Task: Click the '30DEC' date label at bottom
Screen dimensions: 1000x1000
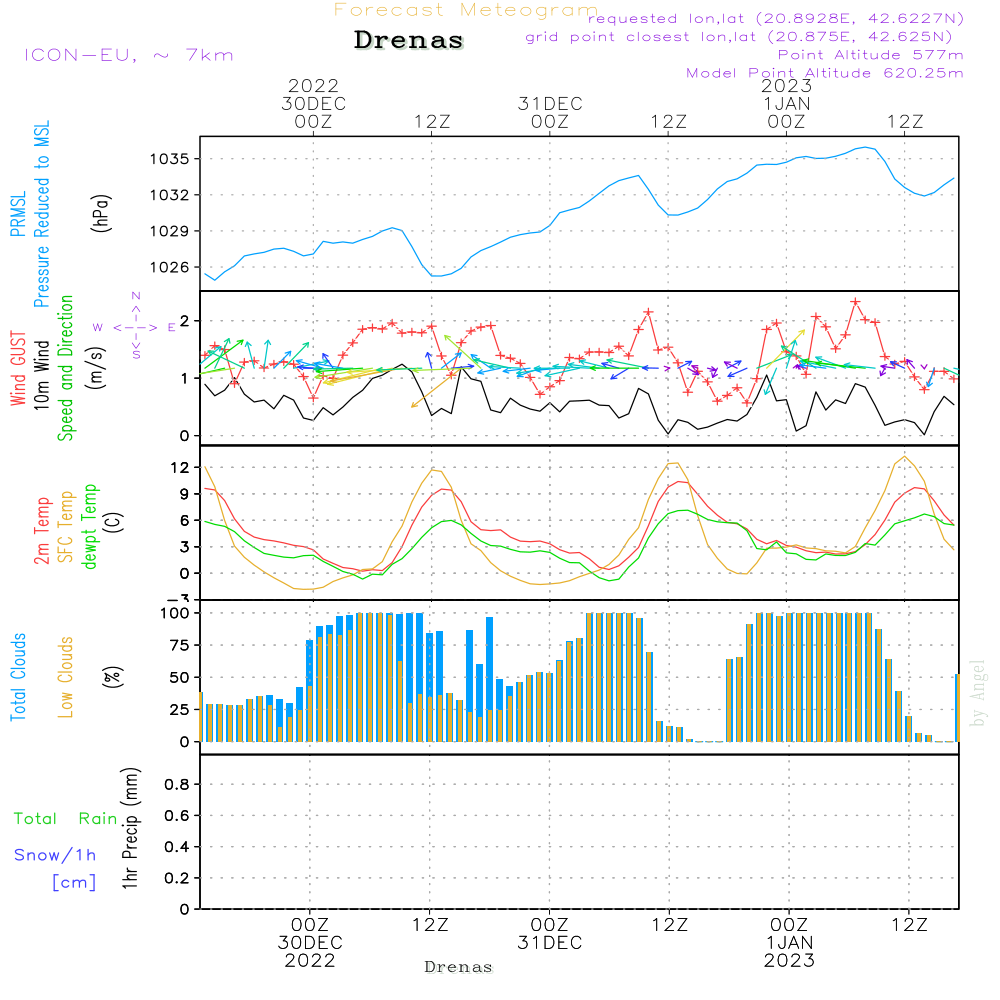Action: (310, 943)
